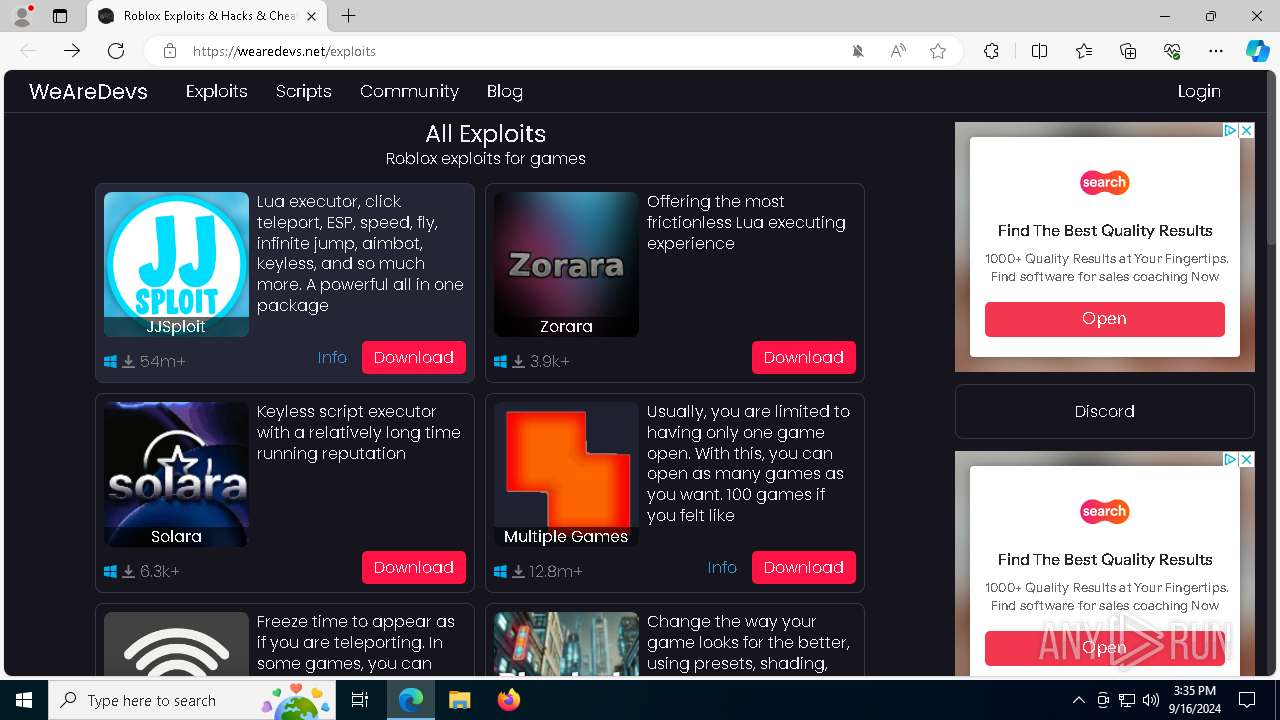
Task: Add this page to favorites star
Action: [x=938, y=51]
